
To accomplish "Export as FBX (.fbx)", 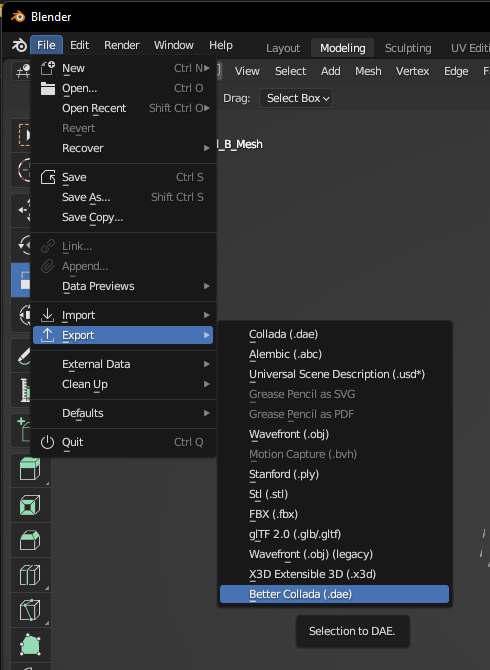I will pos(334,514).
